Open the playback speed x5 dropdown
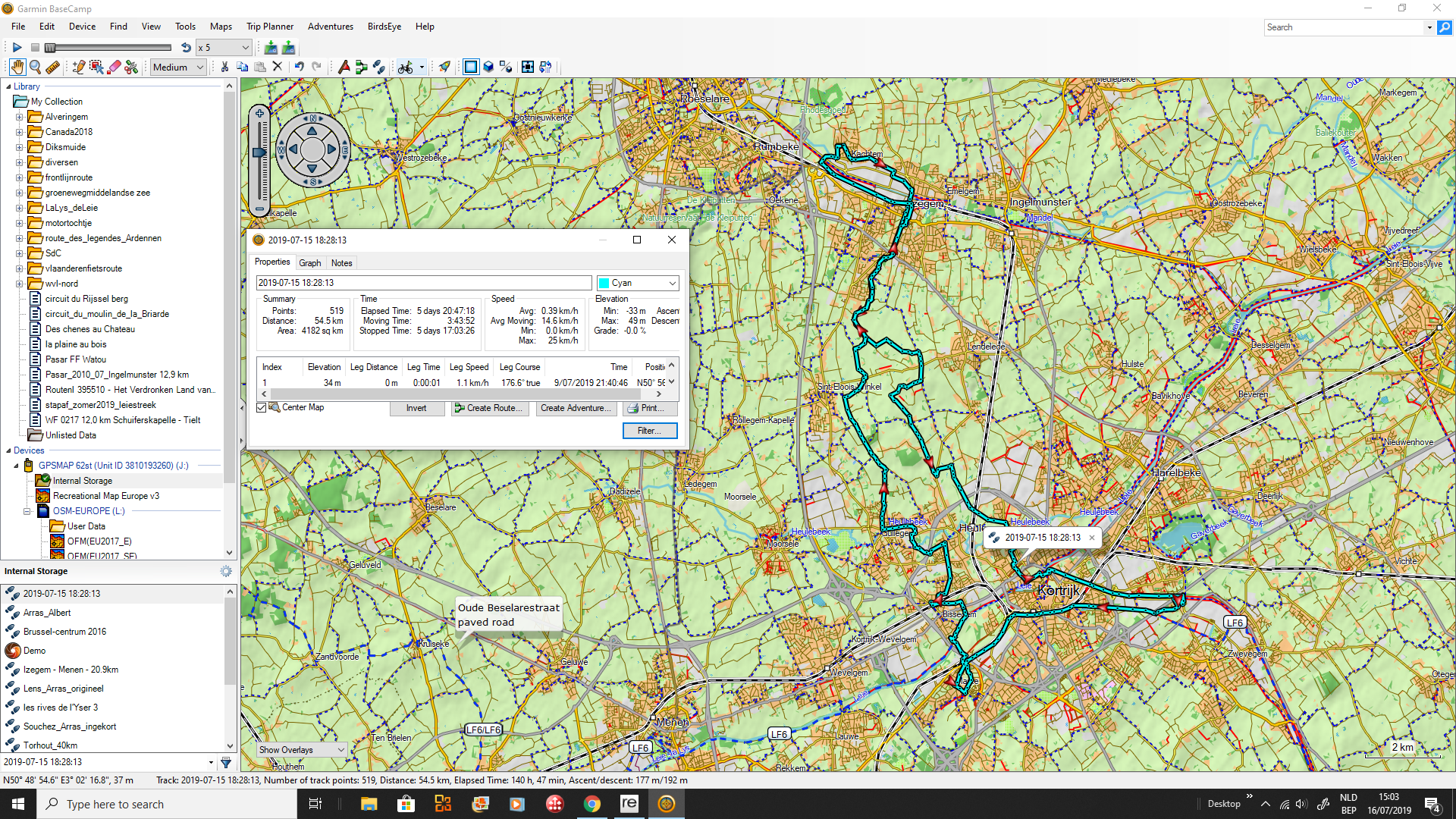 coord(224,47)
